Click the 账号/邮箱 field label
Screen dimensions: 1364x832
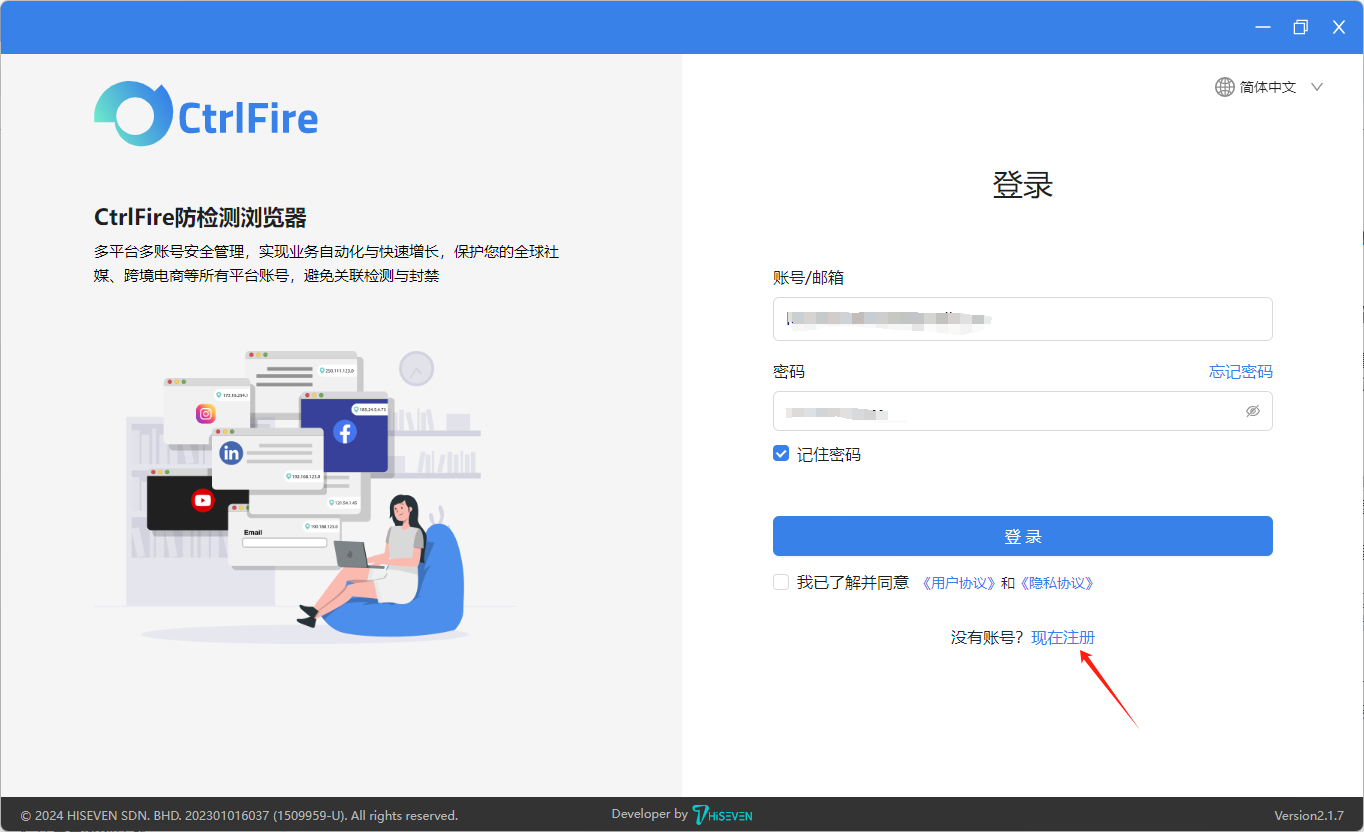click(x=808, y=278)
